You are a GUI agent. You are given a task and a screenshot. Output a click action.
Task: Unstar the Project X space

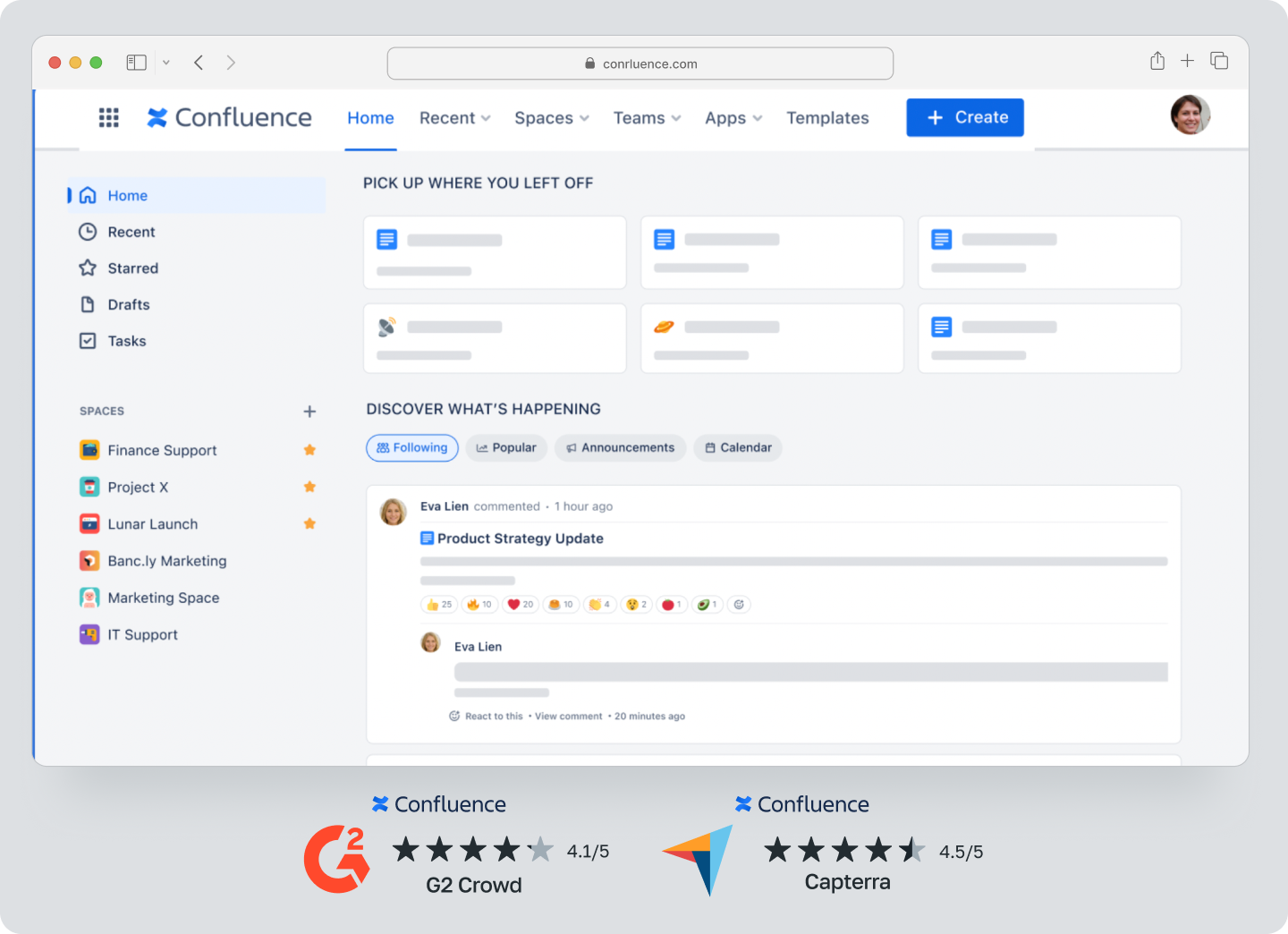[309, 487]
